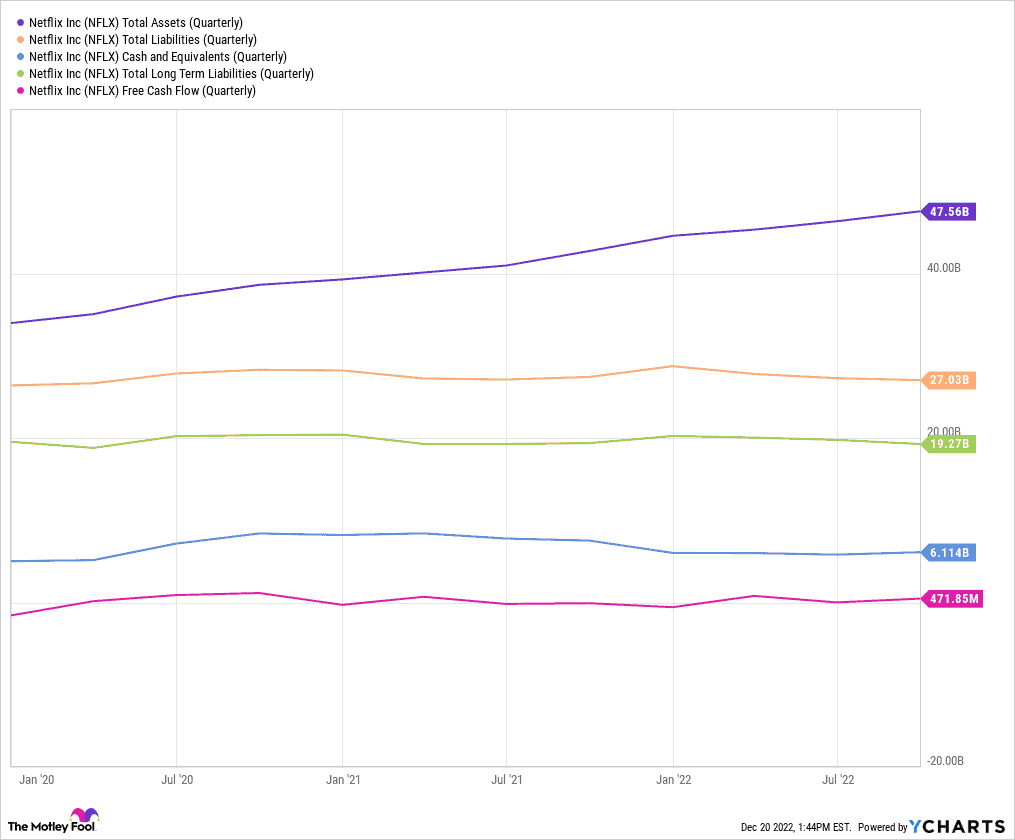Image resolution: width=1015 pixels, height=840 pixels.
Task: Click the 27.03B Total Liabilities value tag
Action: [x=949, y=380]
